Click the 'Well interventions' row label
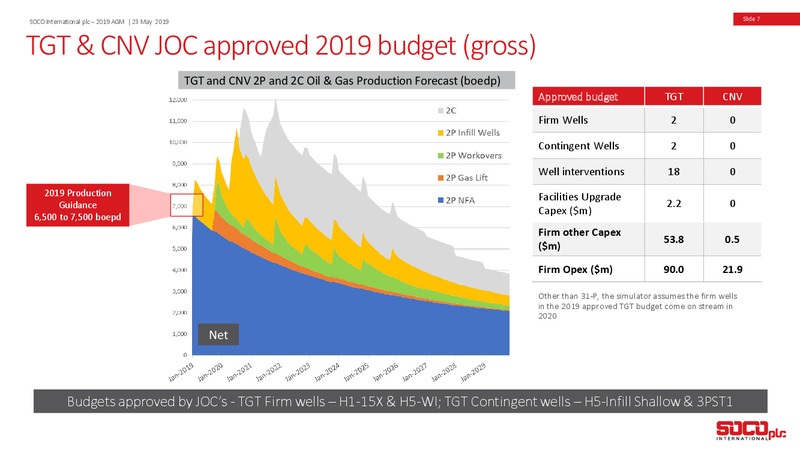 pyautogui.click(x=581, y=171)
